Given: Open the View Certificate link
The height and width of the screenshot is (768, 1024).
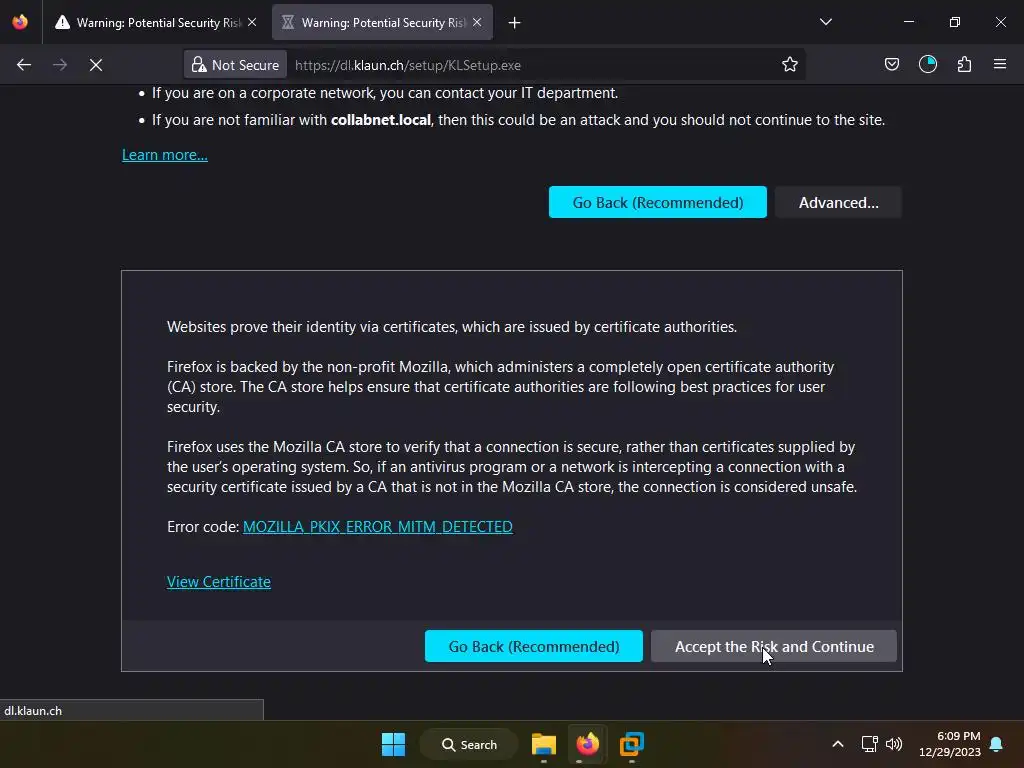Looking at the screenshot, I should pyautogui.click(x=219, y=582).
